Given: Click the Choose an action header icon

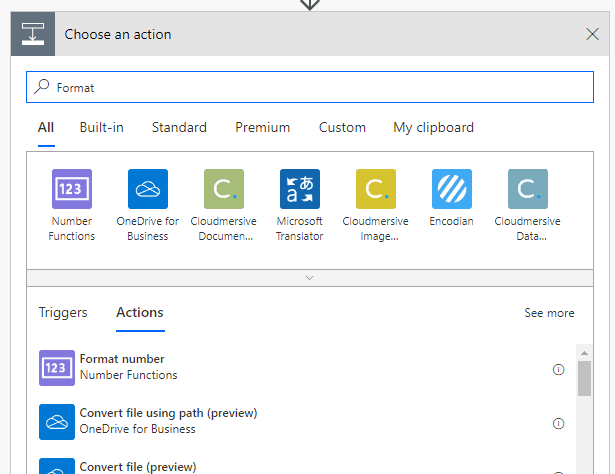Looking at the screenshot, I should (x=33, y=34).
